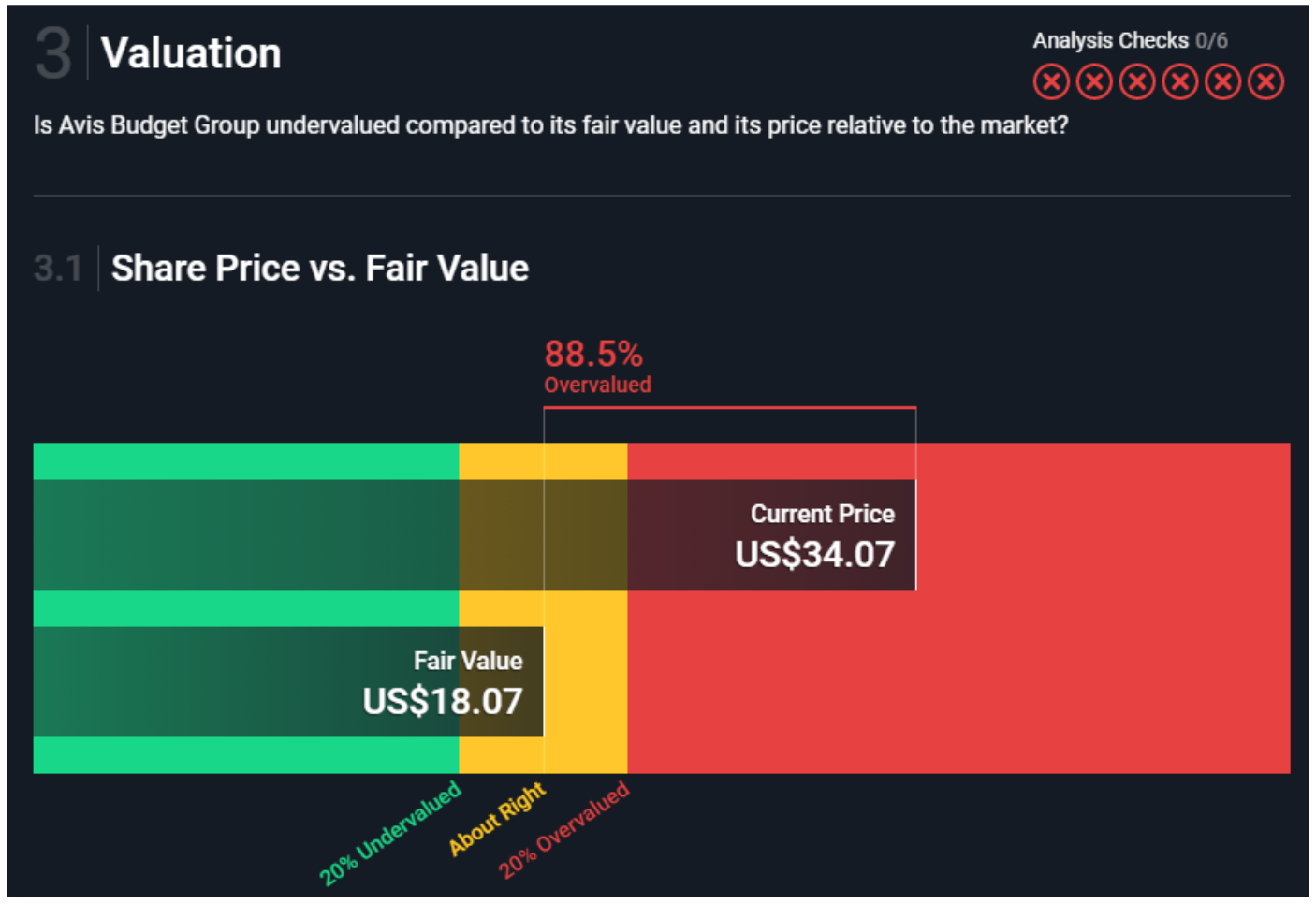Select the Valuation section heading
This screenshot has height=904, width=1316.
tap(191, 53)
